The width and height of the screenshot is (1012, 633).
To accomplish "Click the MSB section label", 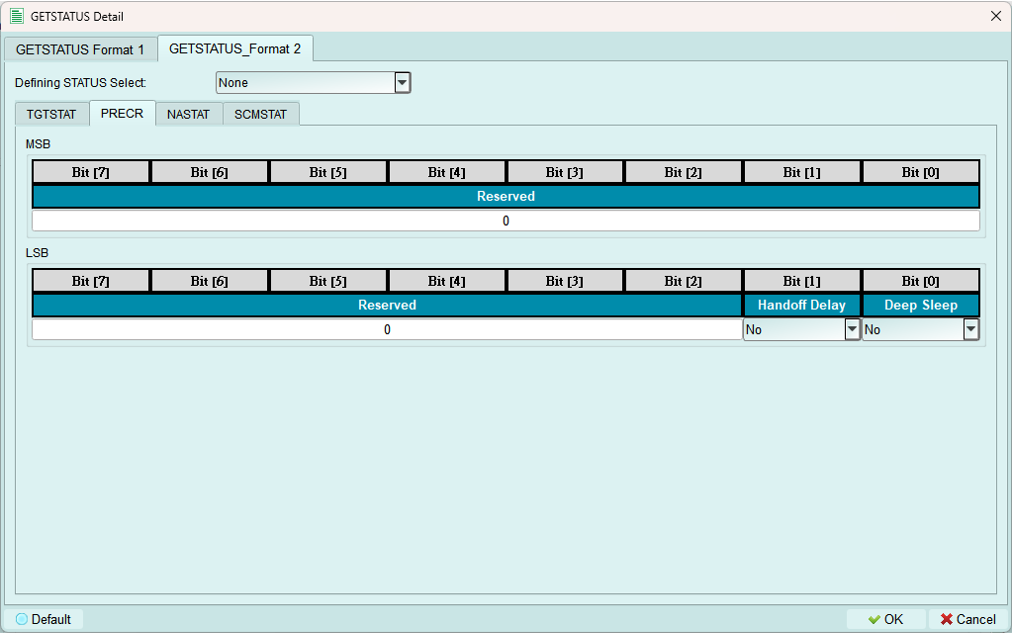I will (38, 144).
